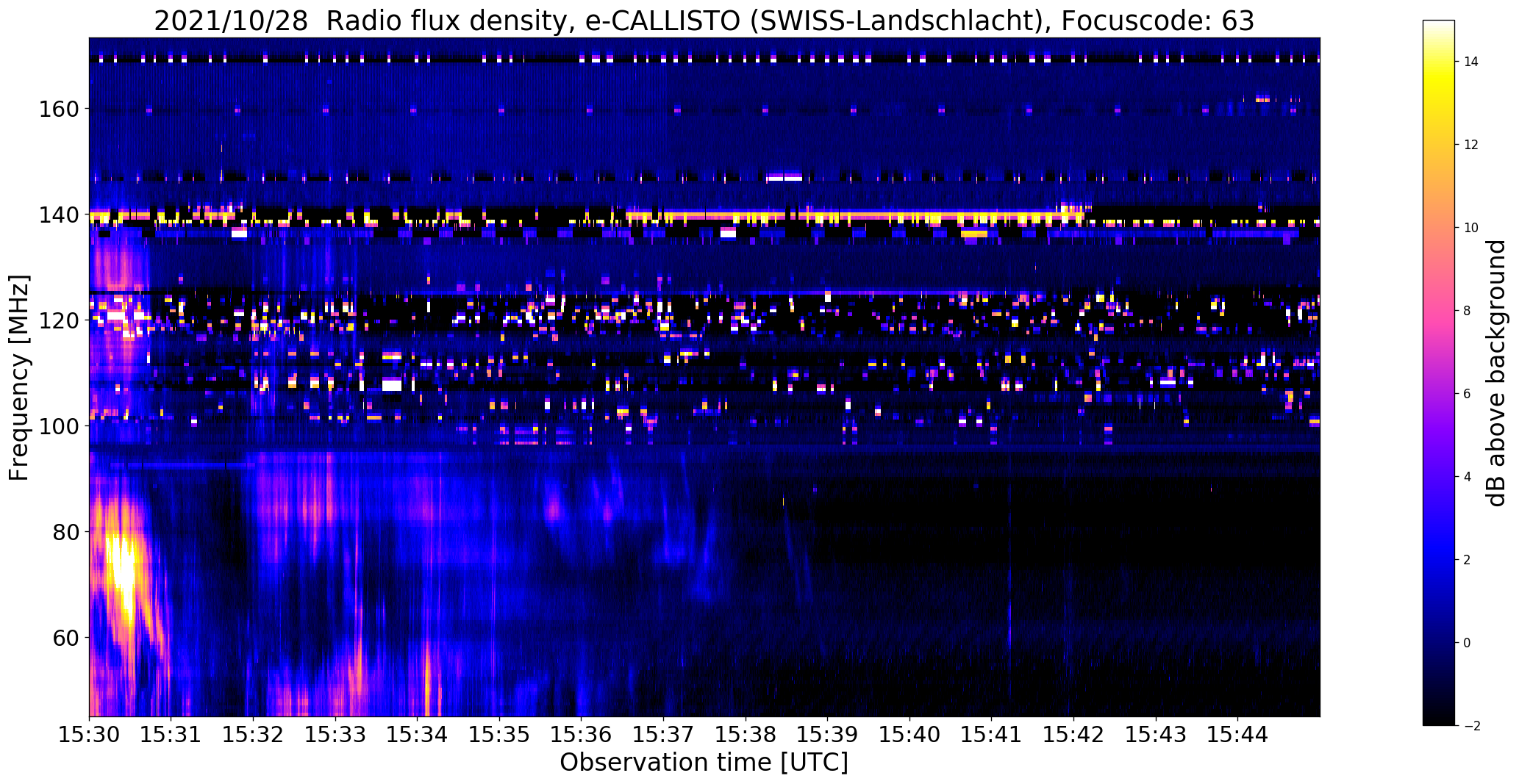Click the colorbar tick label 0

pyautogui.click(x=1468, y=643)
